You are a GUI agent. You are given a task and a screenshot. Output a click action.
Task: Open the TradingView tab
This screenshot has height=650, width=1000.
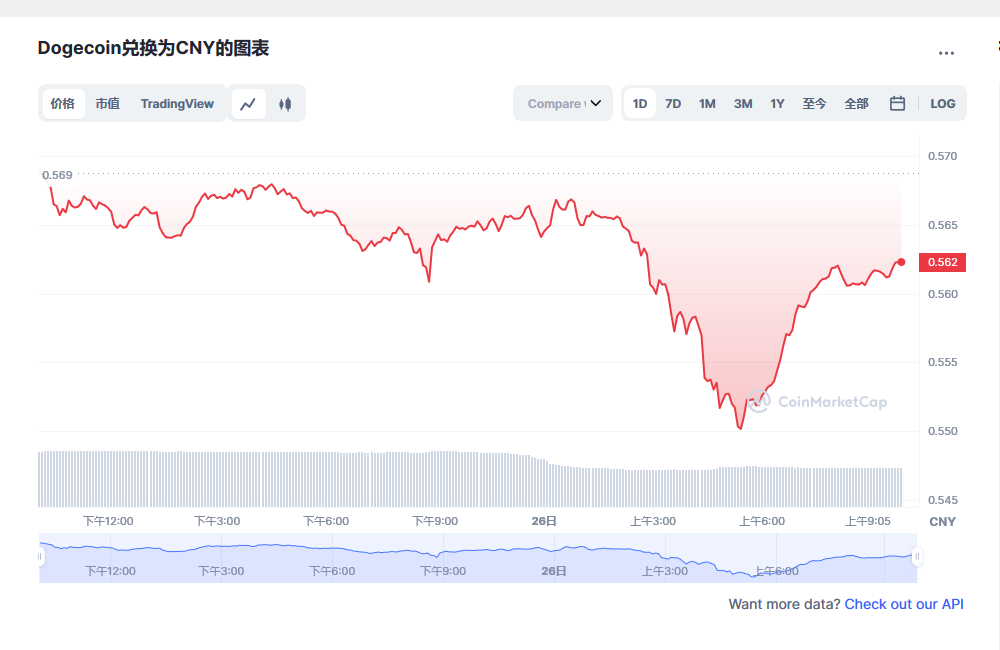pyautogui.click(x=177, y=104)
